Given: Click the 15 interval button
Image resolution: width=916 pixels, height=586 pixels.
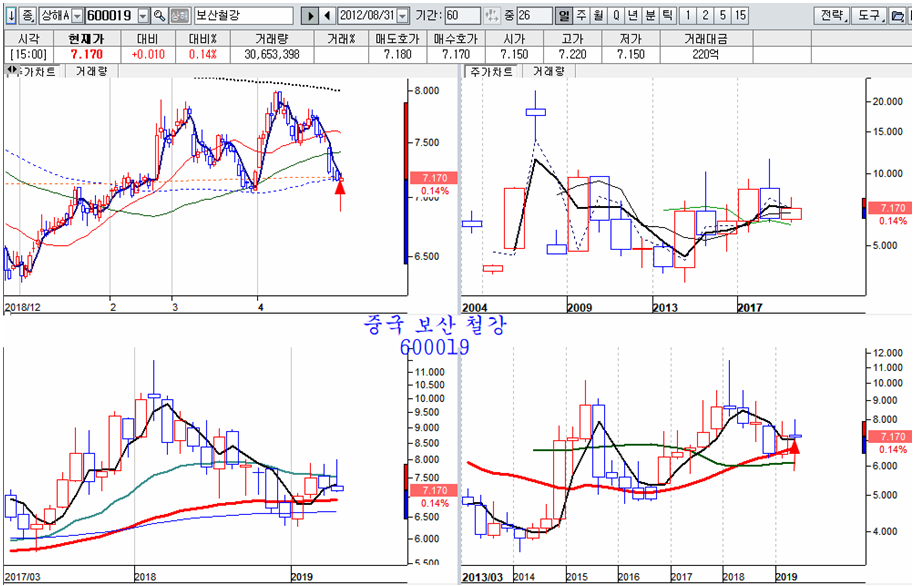Looking at the screenshot, I should (x=740, y=15).
